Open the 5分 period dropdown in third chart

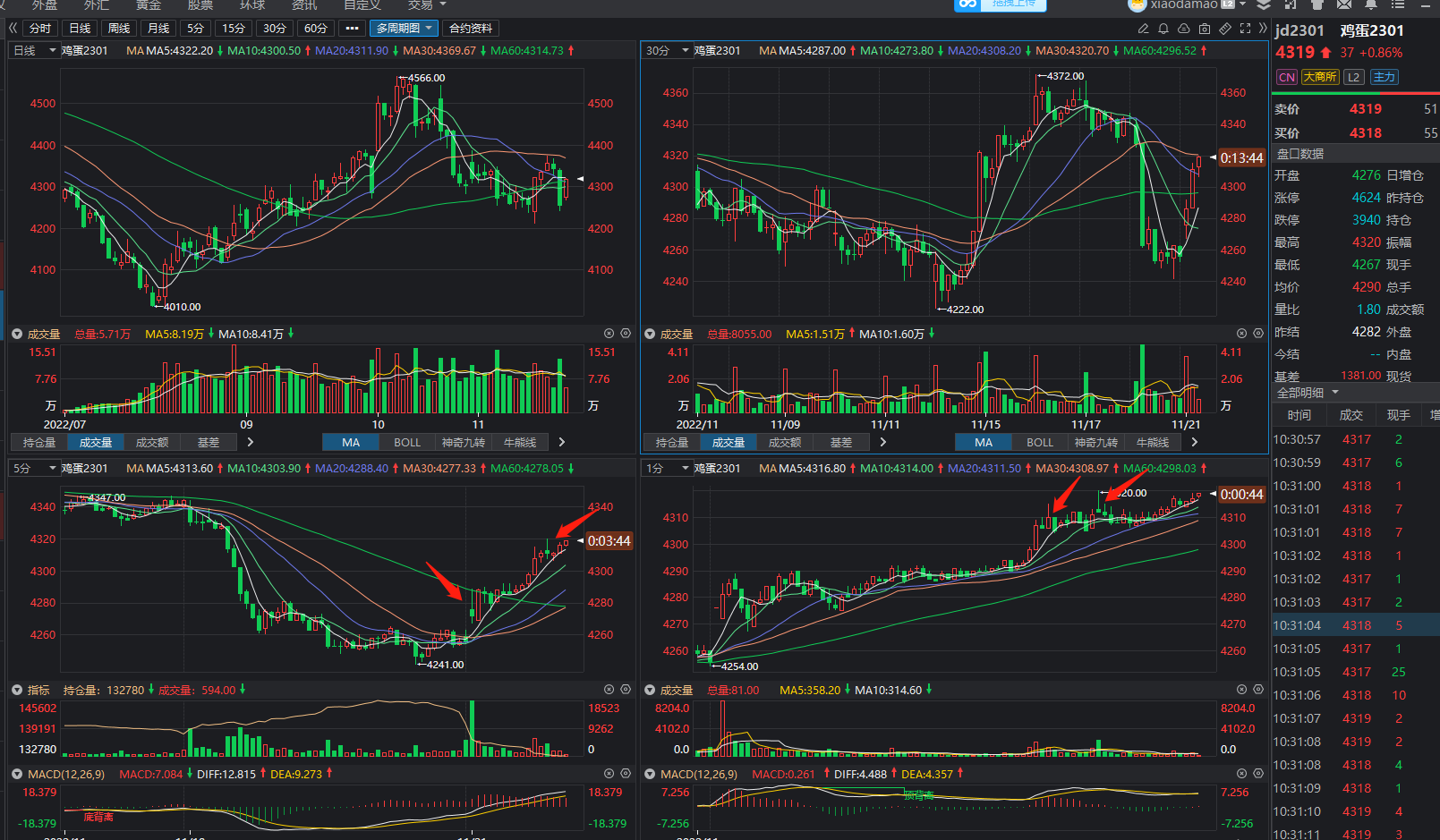click(34, 469)
